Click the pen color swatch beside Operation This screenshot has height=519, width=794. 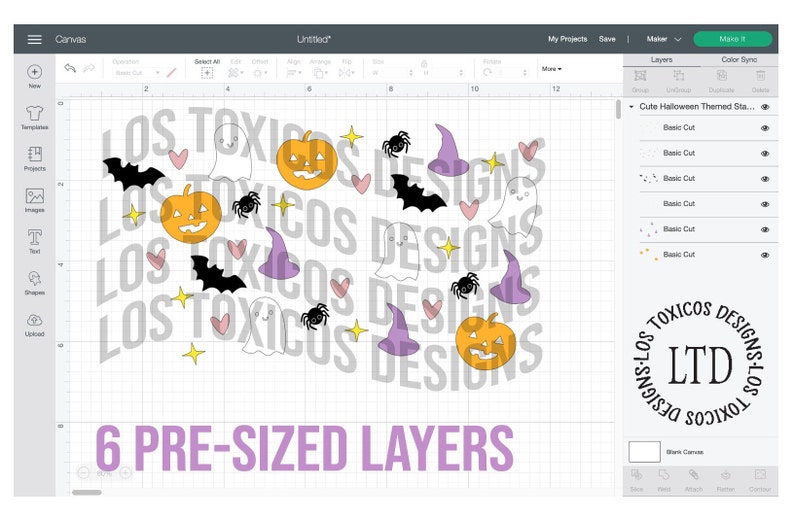coord(171,73)
